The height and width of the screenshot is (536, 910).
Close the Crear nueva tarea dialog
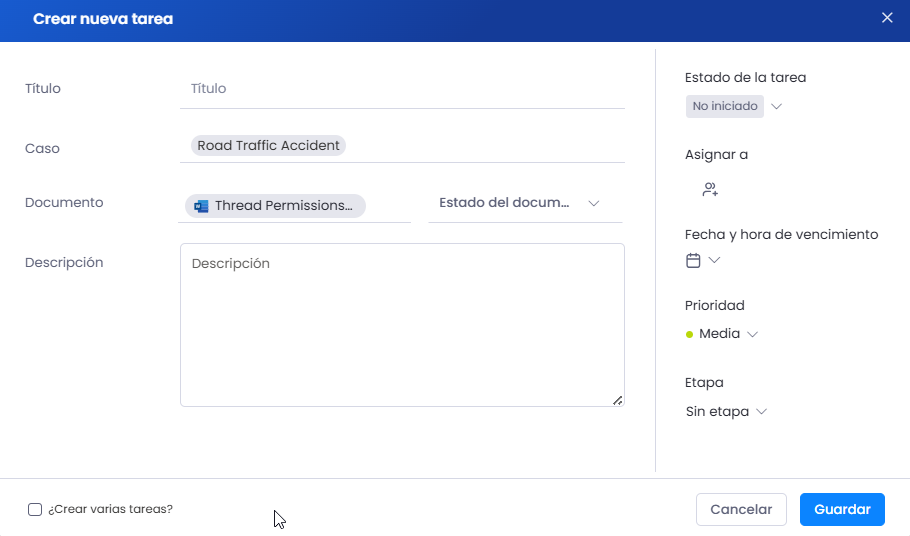coord(887,18)
